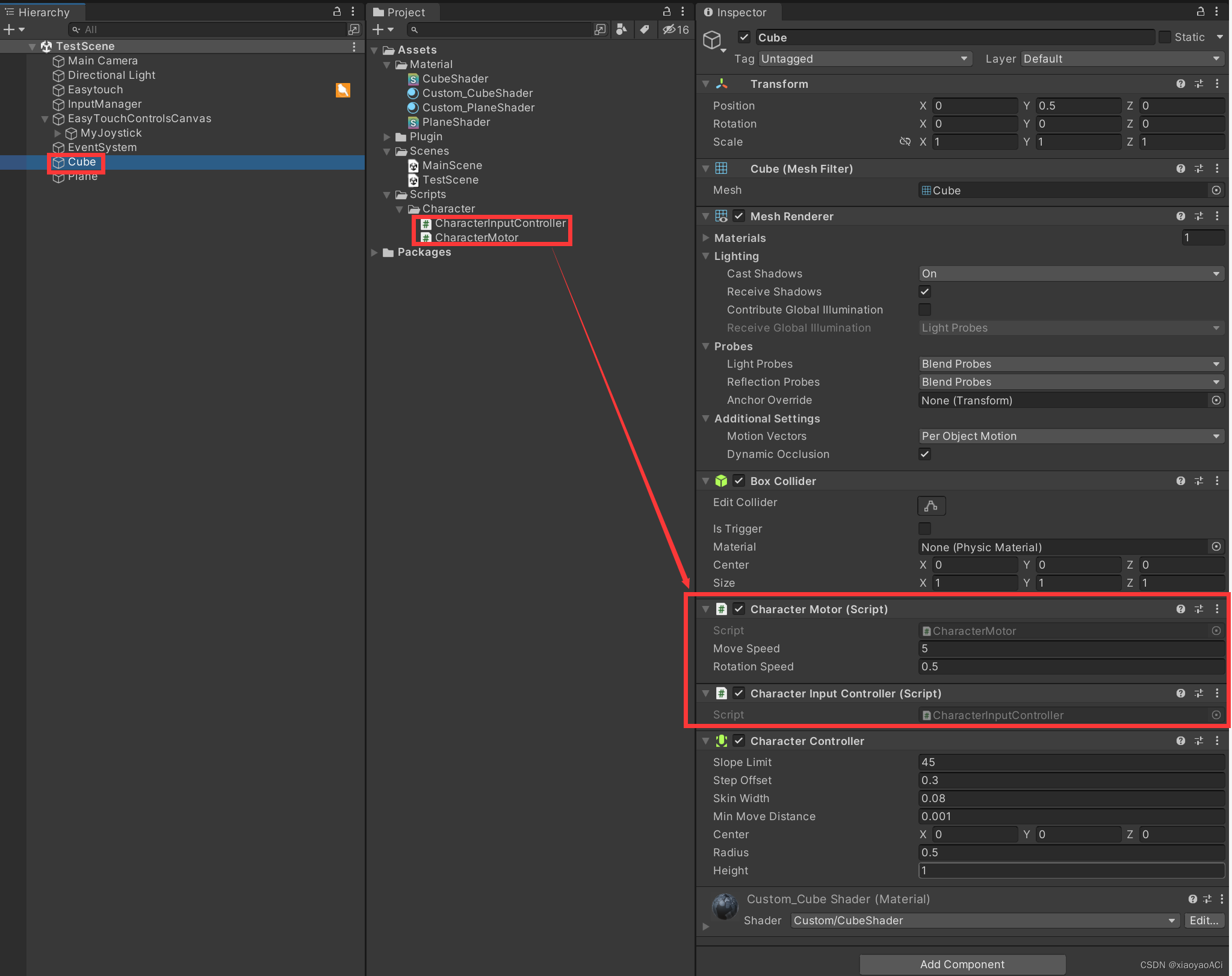Disable the Box Collider component checkbox
This screenshot has width=1232, height=976.
click(739, 481)
